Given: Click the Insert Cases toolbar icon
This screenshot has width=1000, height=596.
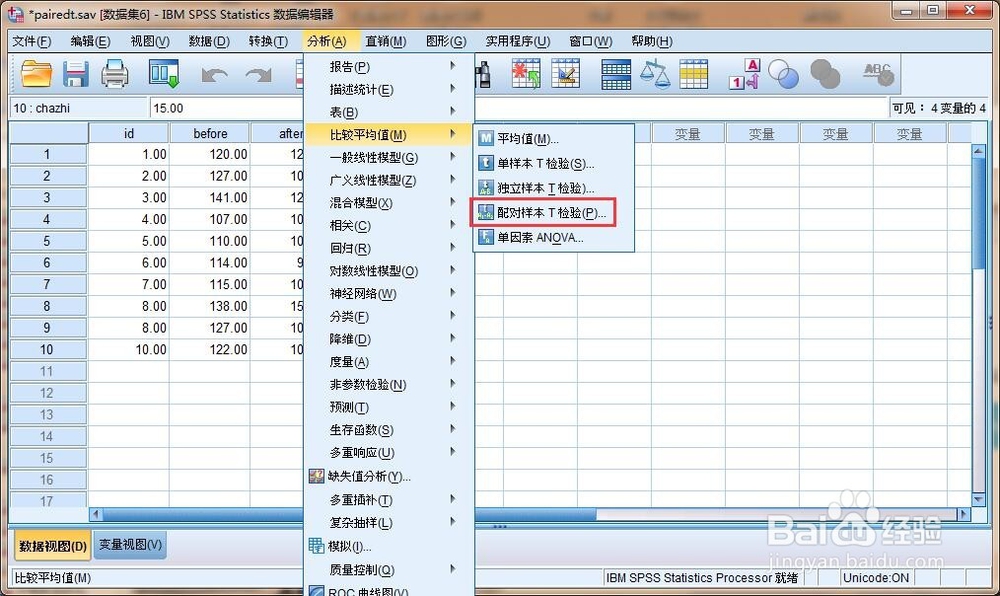Looking at the screenshot, I should tap(526, 74).
